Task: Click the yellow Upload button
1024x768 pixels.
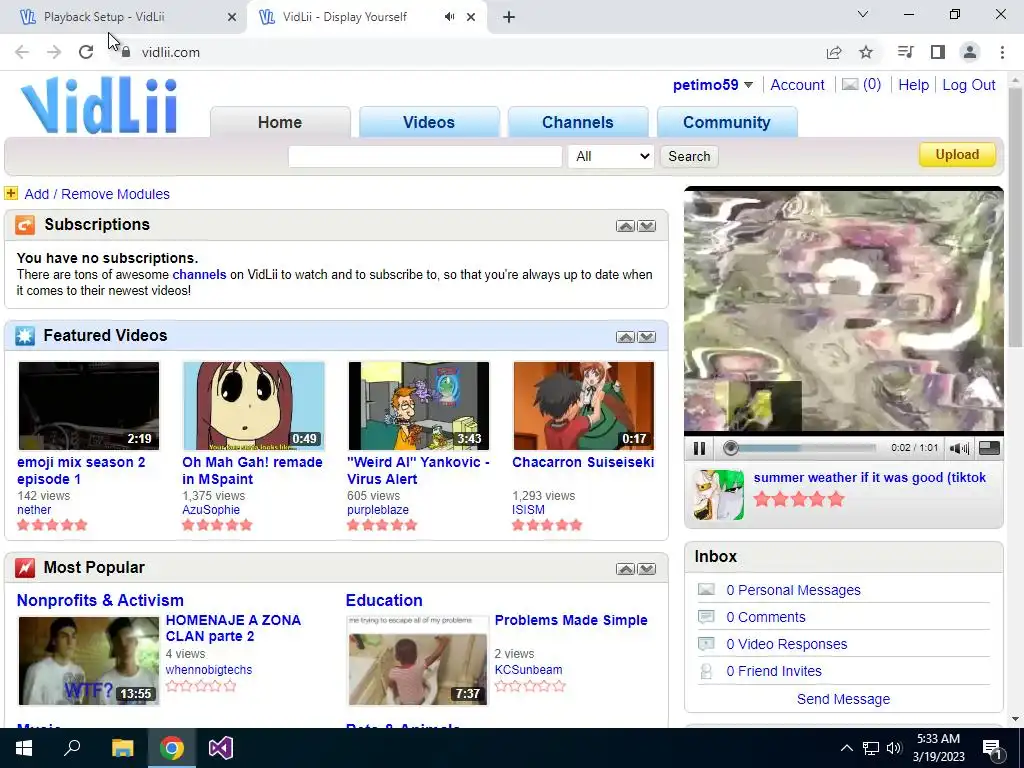Action: [x=957, y=155]
